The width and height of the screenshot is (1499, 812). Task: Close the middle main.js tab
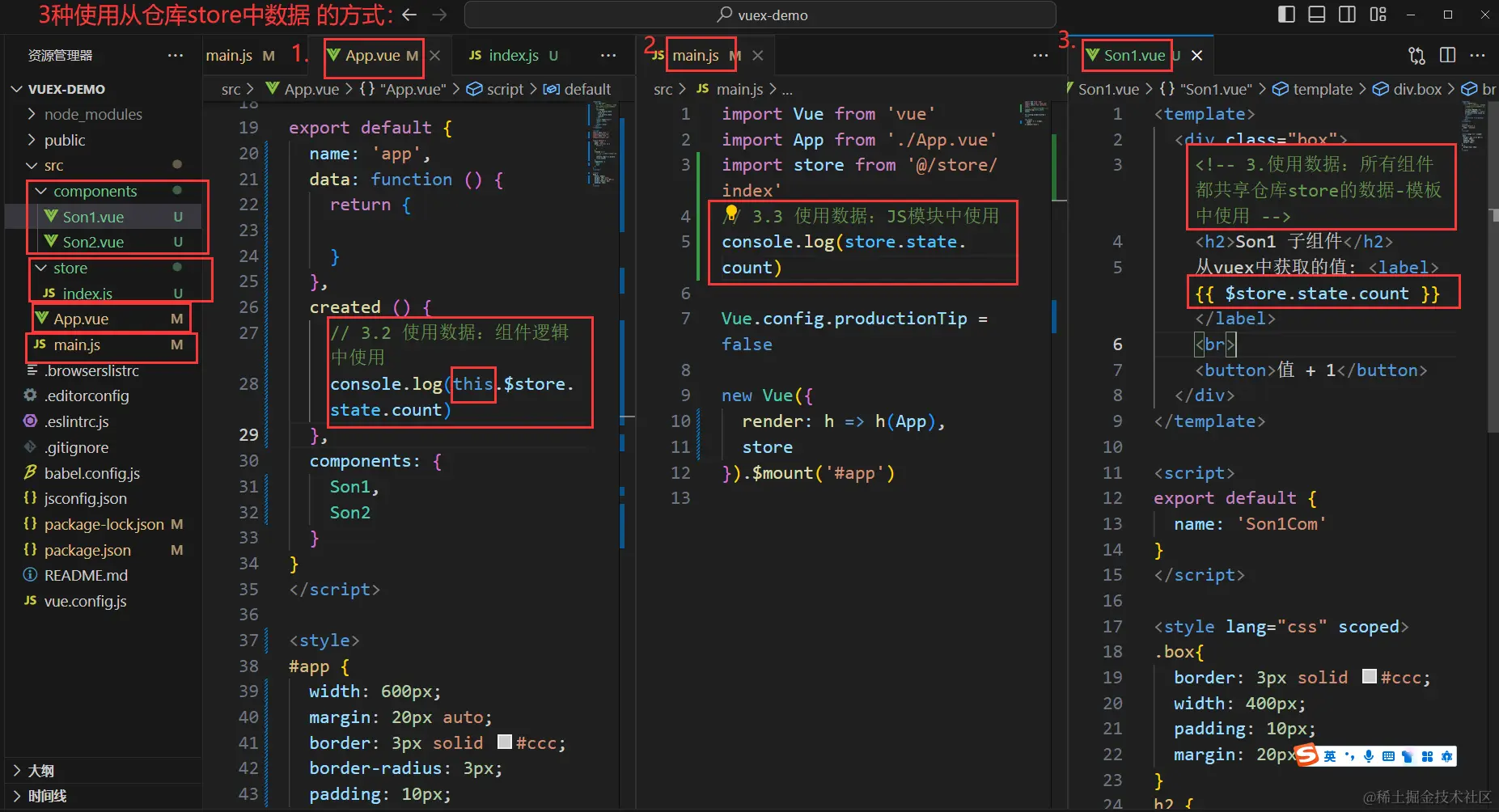pyautogui.click(x=758, y=55)
